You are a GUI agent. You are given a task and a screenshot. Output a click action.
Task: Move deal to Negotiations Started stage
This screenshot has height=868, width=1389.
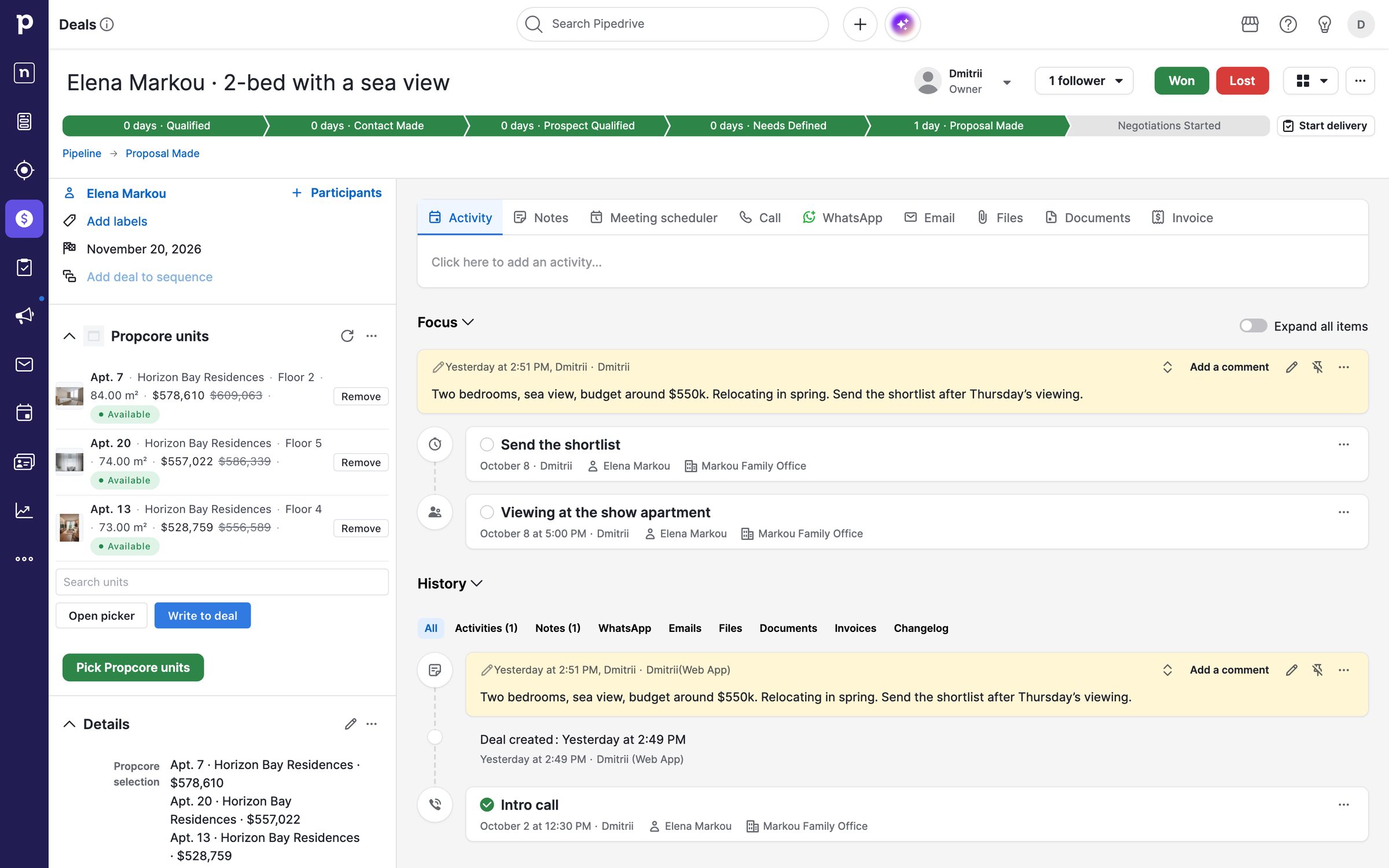pos(1168,126)
